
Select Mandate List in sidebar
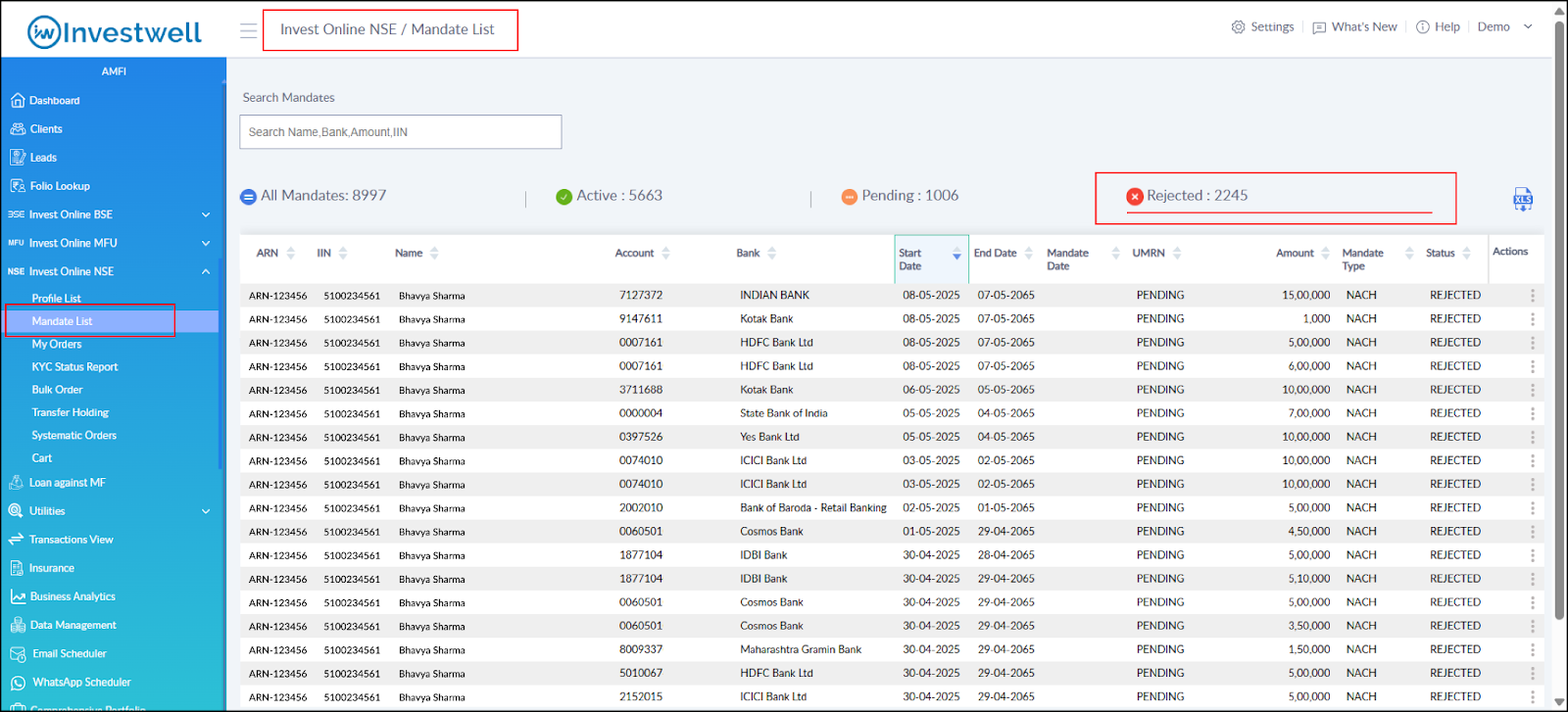click(x=62, y=321)
